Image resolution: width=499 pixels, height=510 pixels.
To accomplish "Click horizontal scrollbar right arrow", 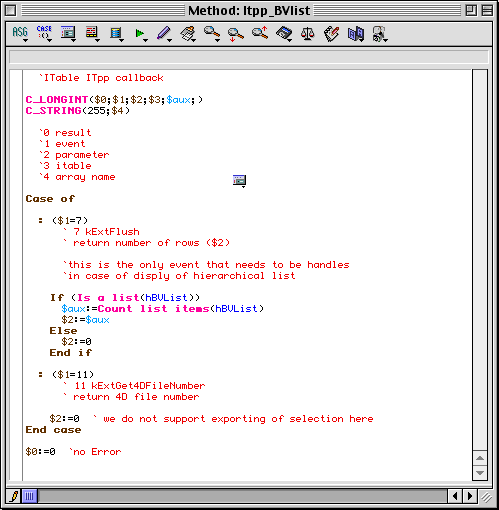I will [x=470, y=496].
